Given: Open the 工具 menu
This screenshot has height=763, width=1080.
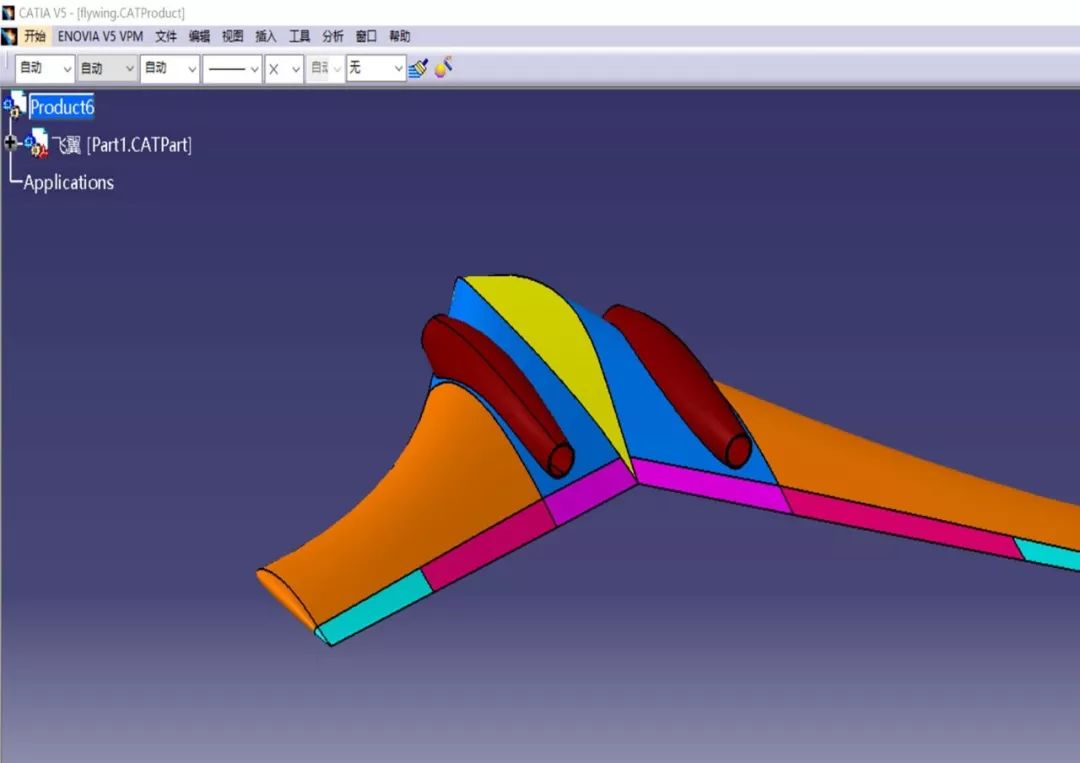Looking at the screenshot, I should point(299,37).
